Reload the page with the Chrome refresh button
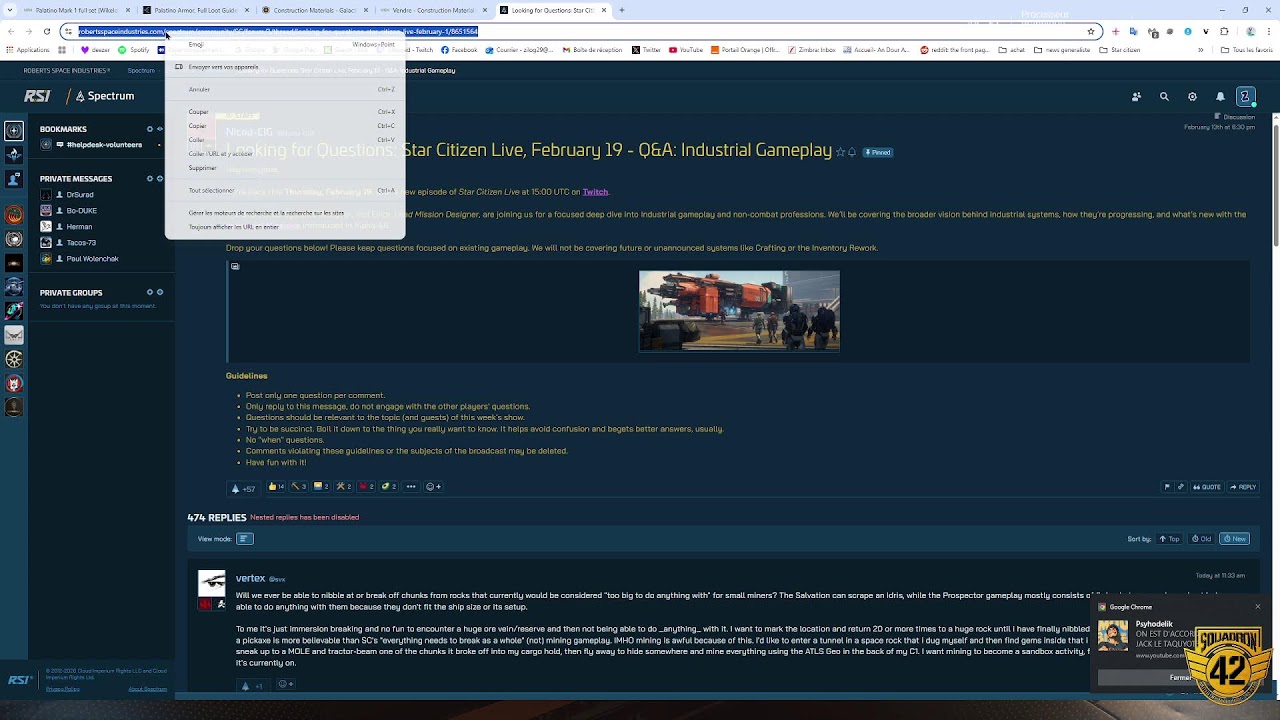Image resolution: width=1280 pixels, height=720 pixels. point(46,31)
